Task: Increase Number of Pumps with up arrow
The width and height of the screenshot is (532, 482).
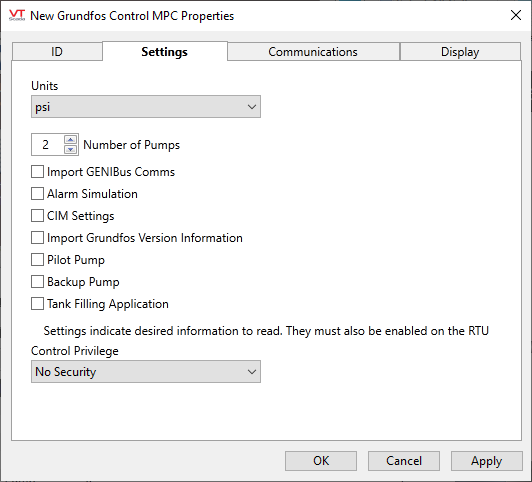Action: click(71, 139)
